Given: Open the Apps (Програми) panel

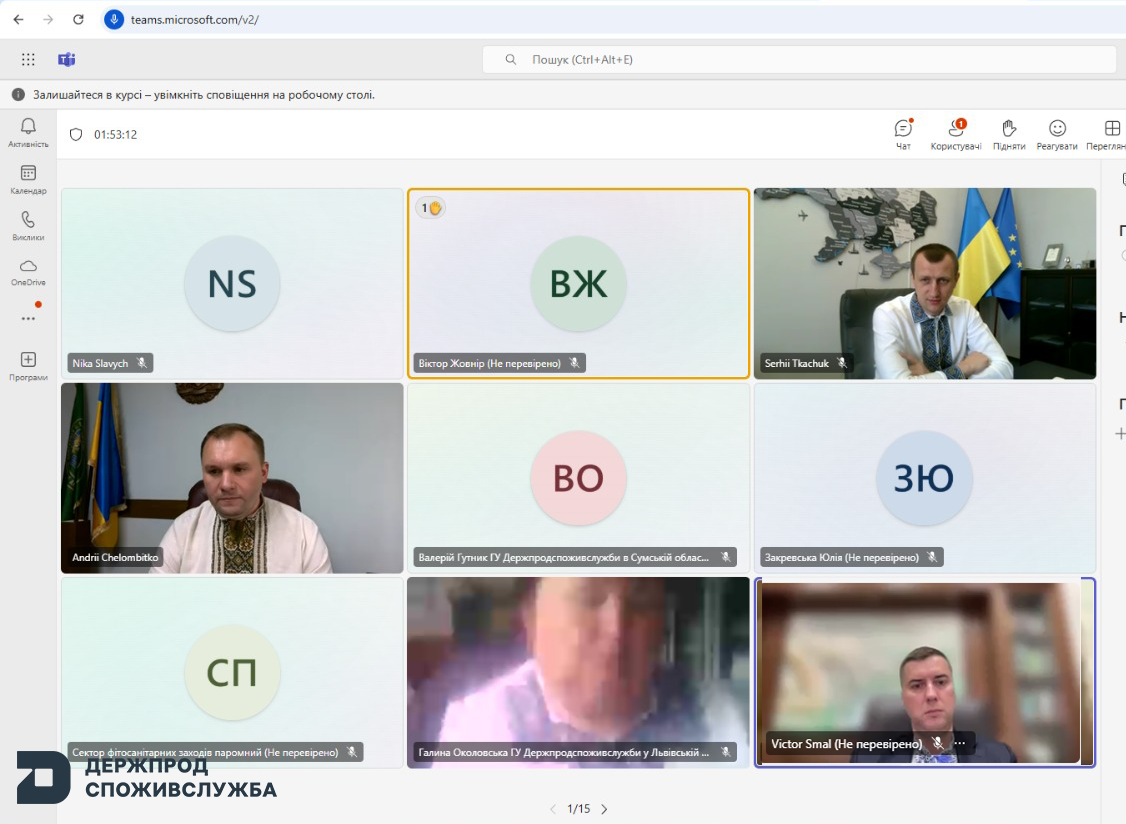Looking at the screenshot, I should click(28, 360).
